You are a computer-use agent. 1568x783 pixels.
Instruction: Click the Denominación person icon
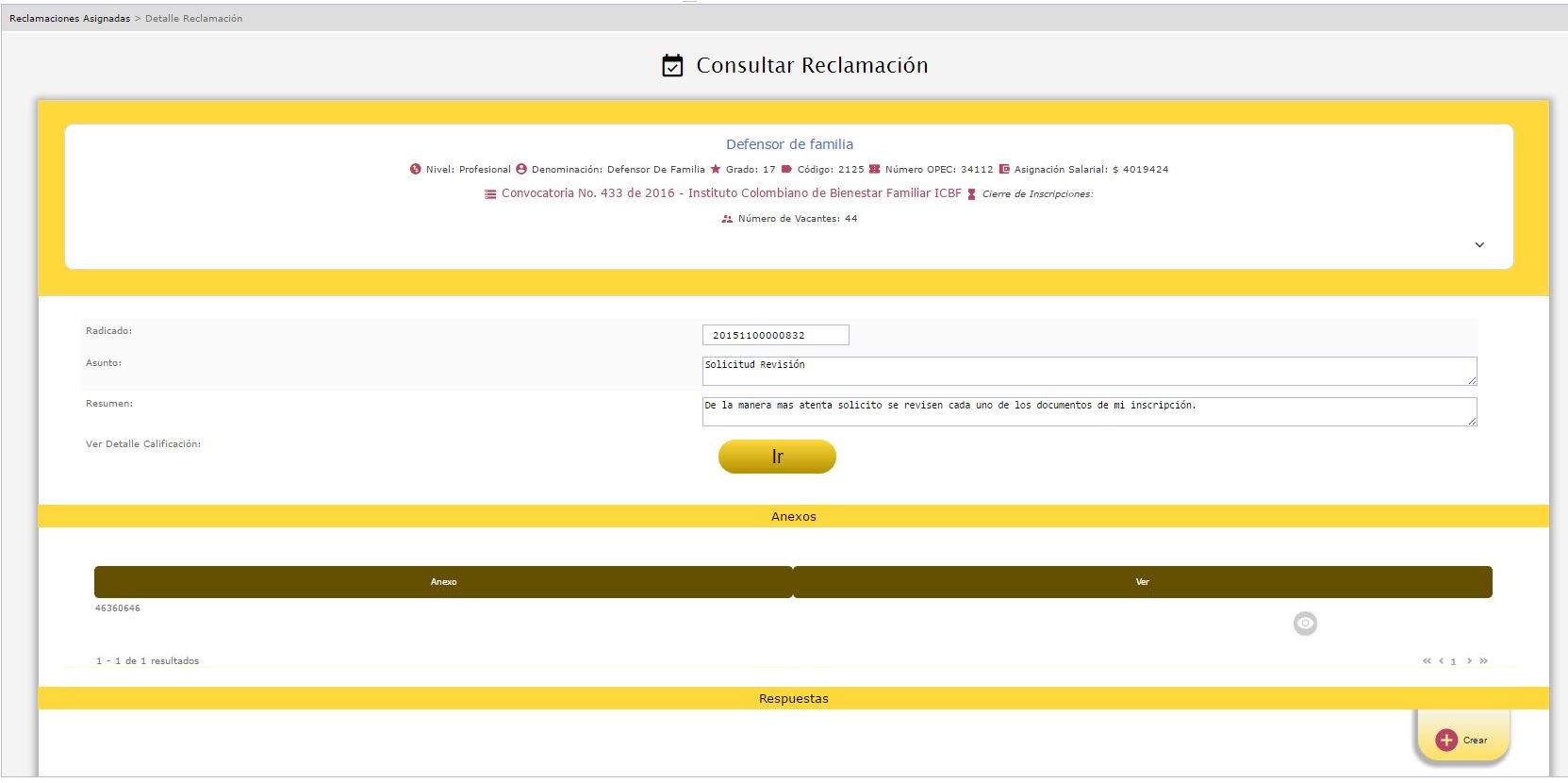click(x=521, y=170)
